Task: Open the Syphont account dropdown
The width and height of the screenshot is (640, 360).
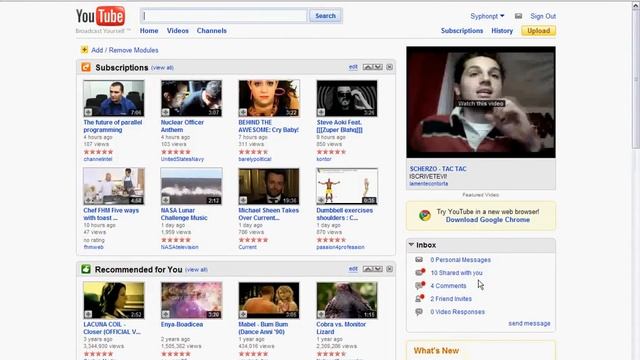Action: coord(487,16)
